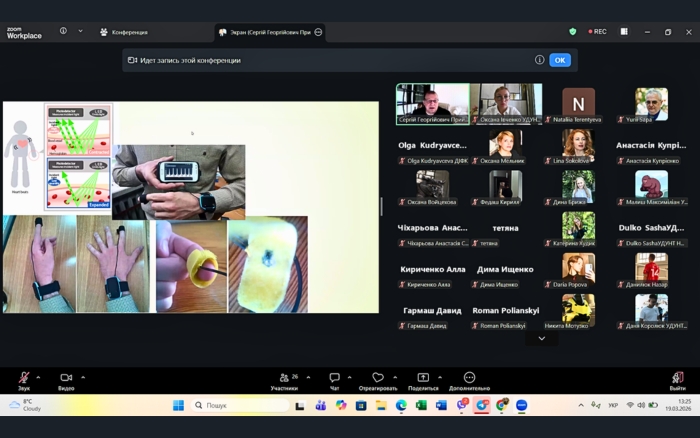This screenshot has width=700, height=438.
Task: Click the info icon beside OK button
Action: [539, 60]
